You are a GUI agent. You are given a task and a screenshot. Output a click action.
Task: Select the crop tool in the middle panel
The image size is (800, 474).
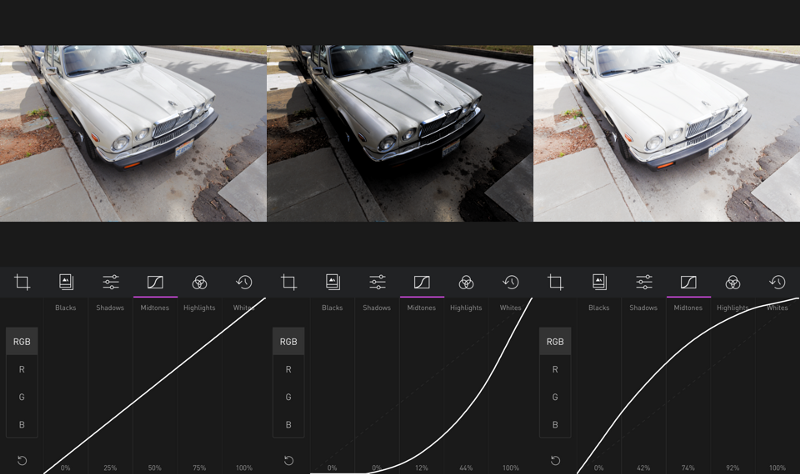pyautogui.click(x=289, y=283)
